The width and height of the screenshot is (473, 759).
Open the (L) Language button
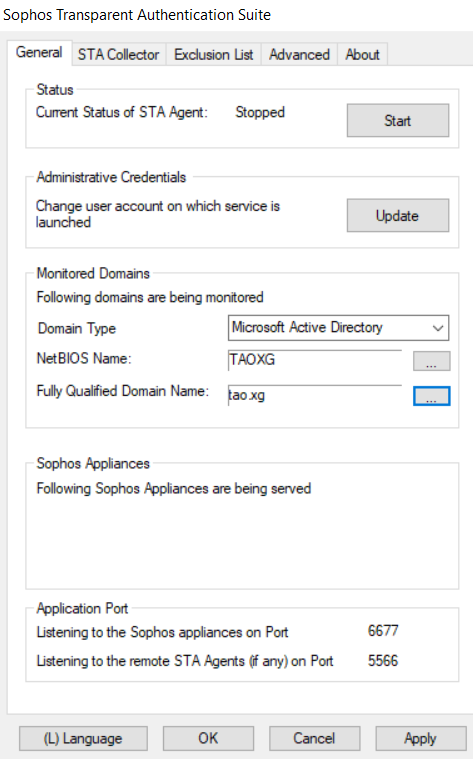(x=83, y=738)
